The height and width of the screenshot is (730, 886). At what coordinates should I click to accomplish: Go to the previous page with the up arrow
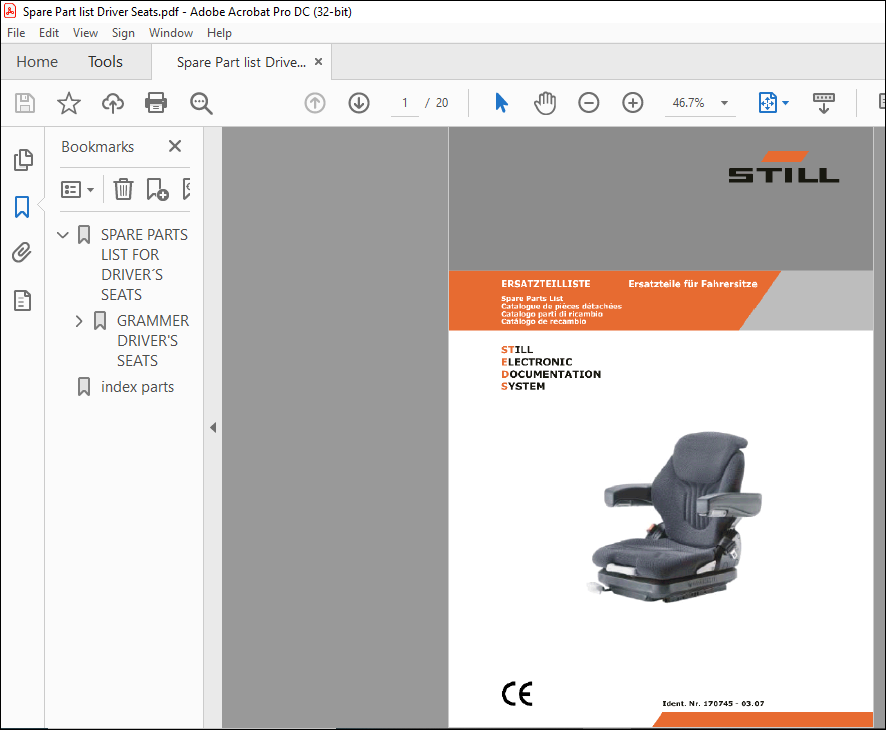point(315,103)
